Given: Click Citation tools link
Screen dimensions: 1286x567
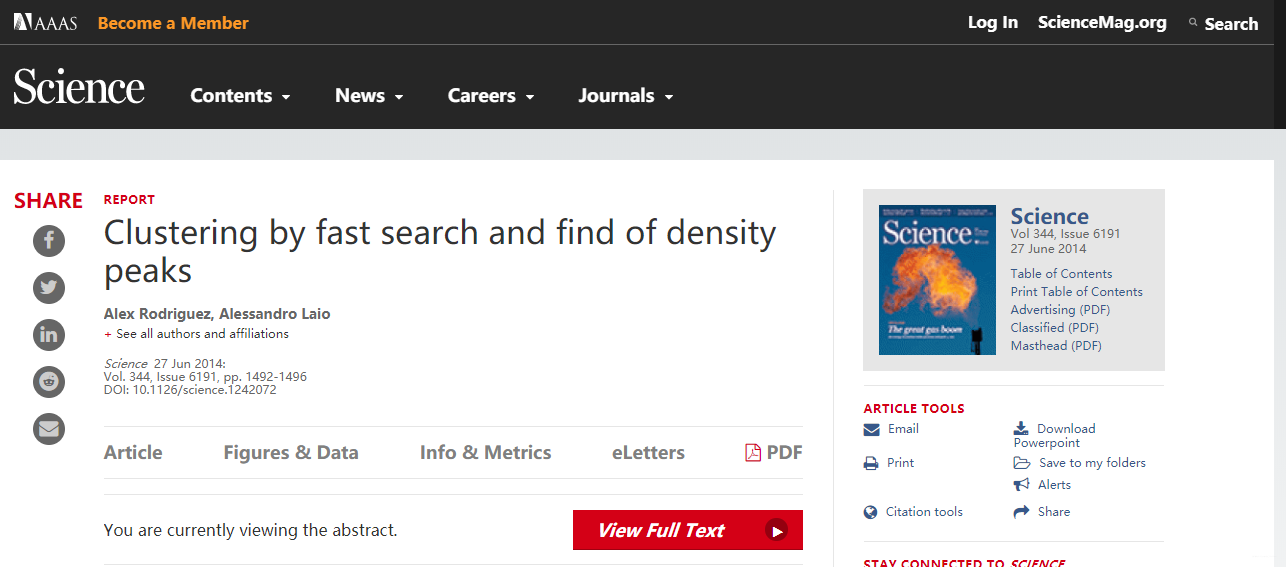Looking at the screenshot, I should (924, 512).
